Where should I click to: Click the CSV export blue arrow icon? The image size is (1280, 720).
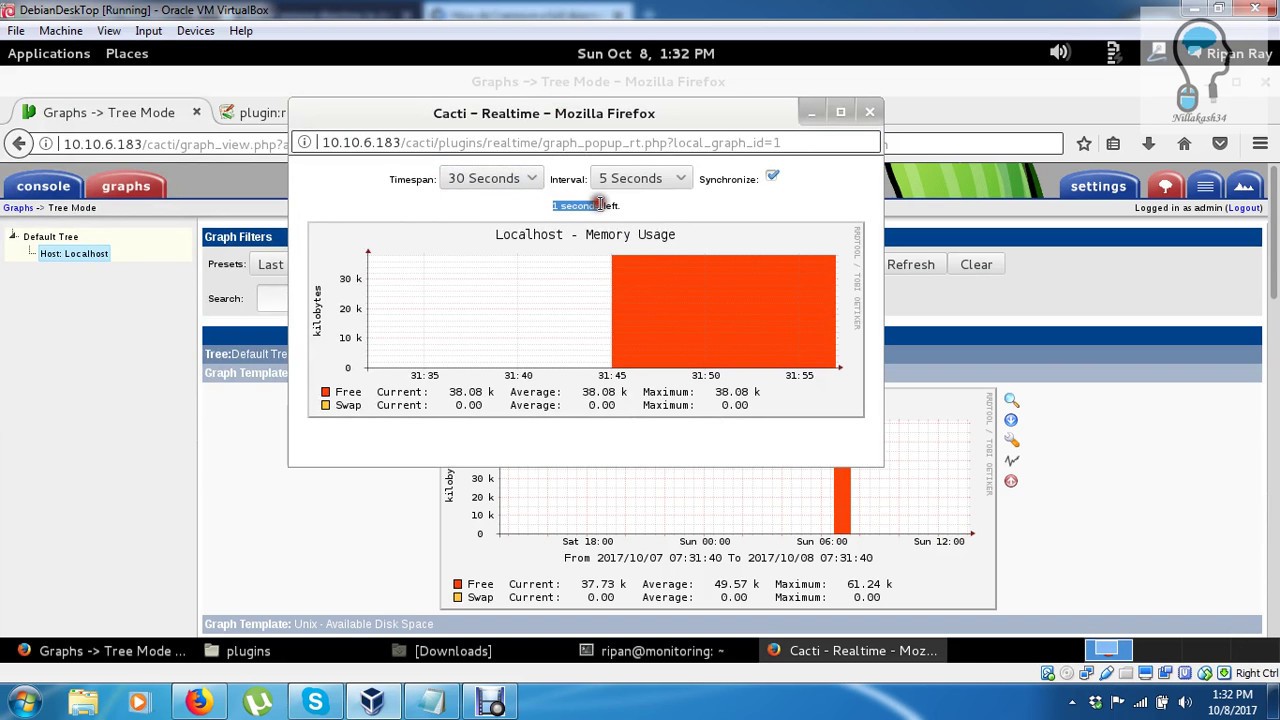pos(1011,420)
